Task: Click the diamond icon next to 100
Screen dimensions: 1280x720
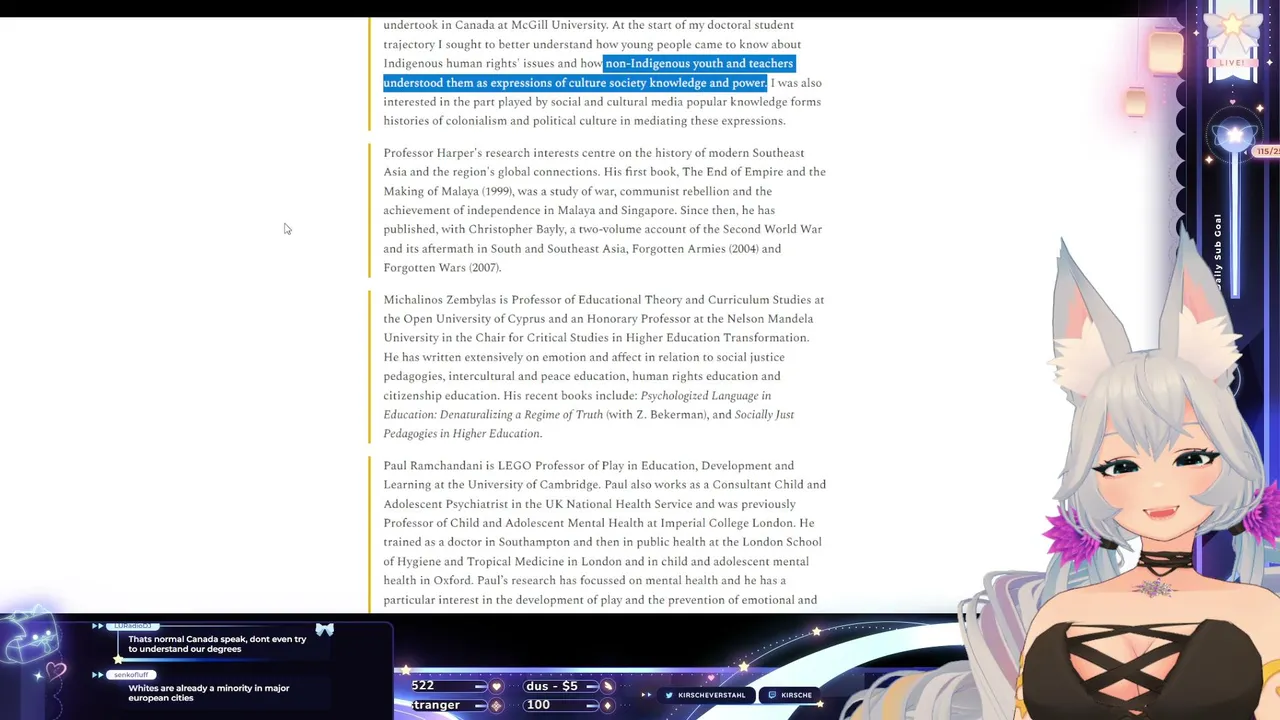Action: pyautogui.click(x=607, y=705)
